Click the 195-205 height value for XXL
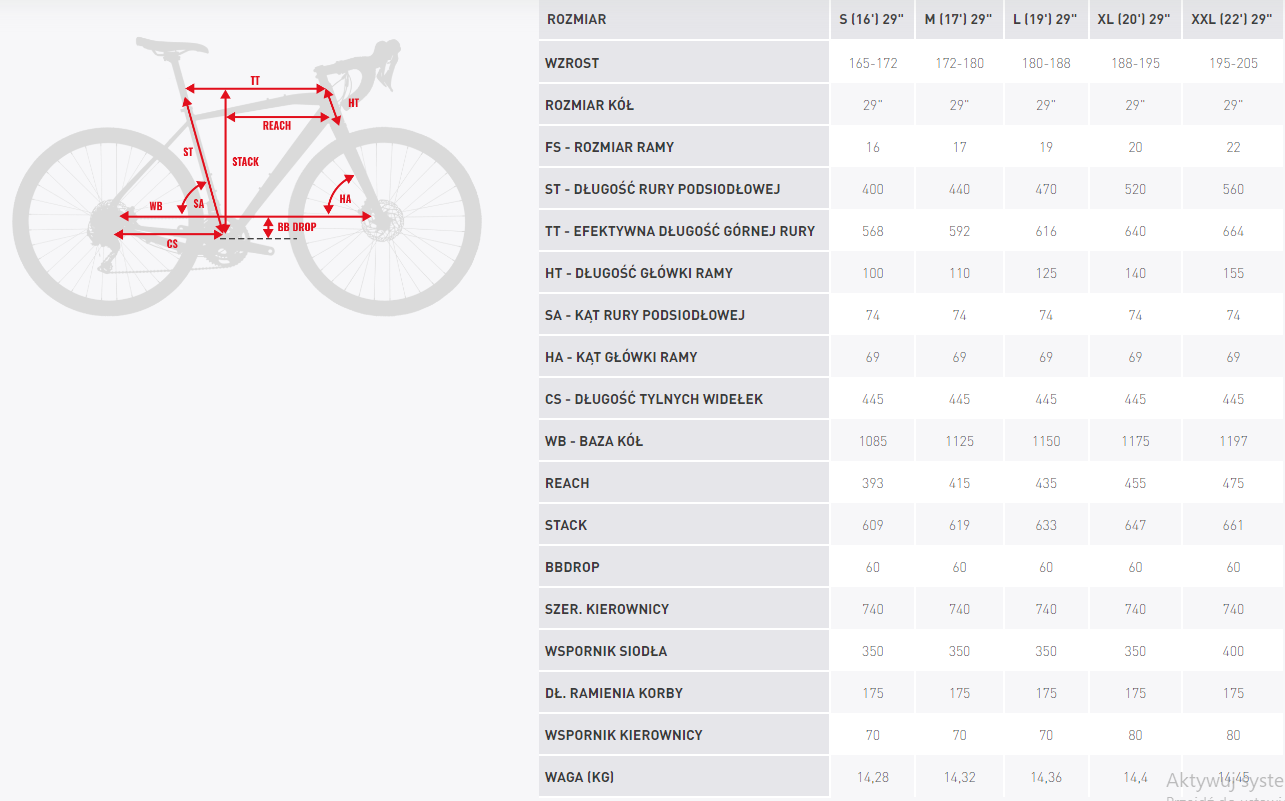This screenshot has width=1285, height=801. coord(1233,63)
